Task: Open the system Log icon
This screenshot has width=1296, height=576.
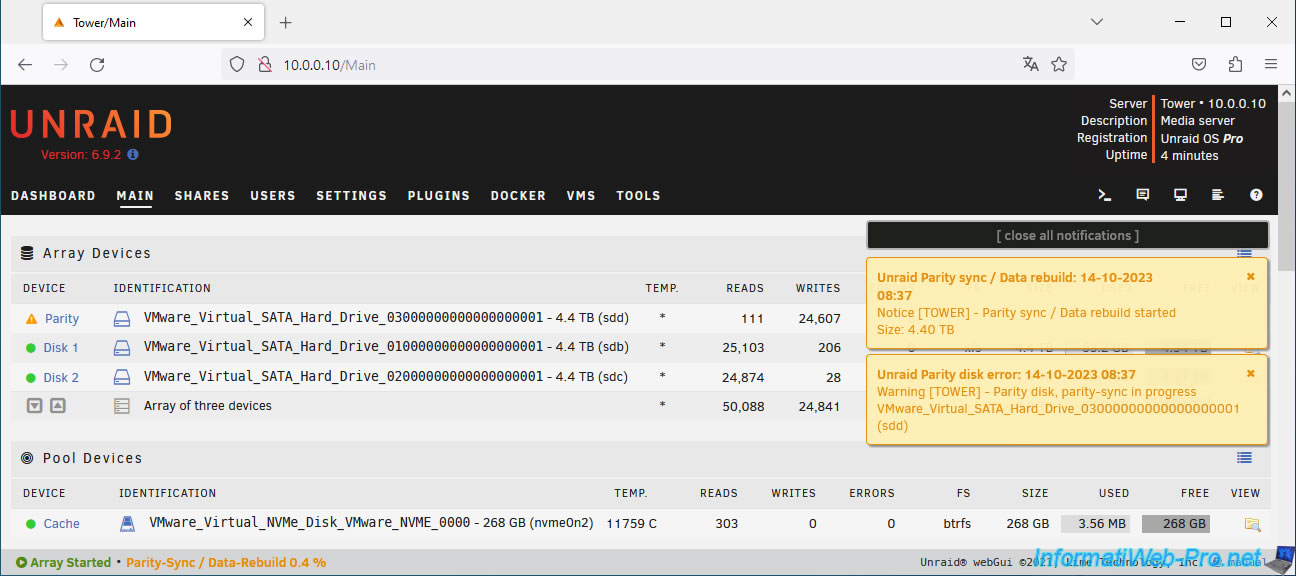Action: click(1218, 195)
